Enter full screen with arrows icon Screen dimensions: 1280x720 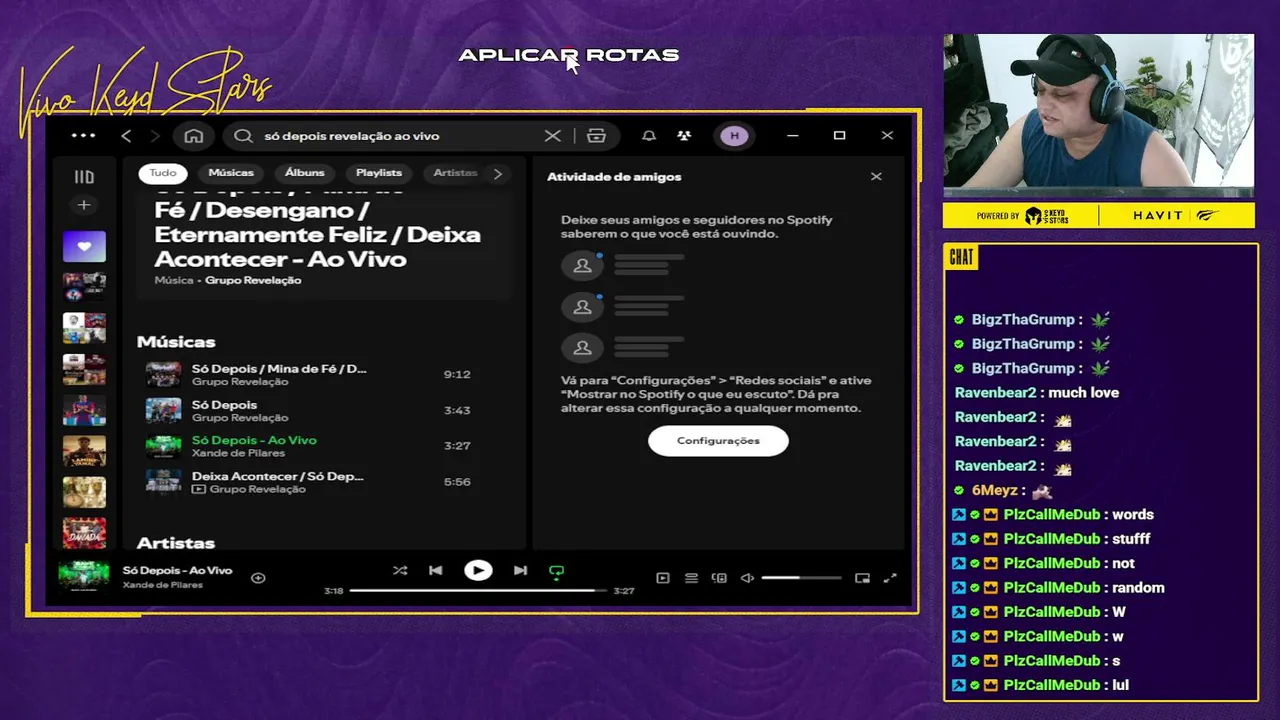point(890,578)
